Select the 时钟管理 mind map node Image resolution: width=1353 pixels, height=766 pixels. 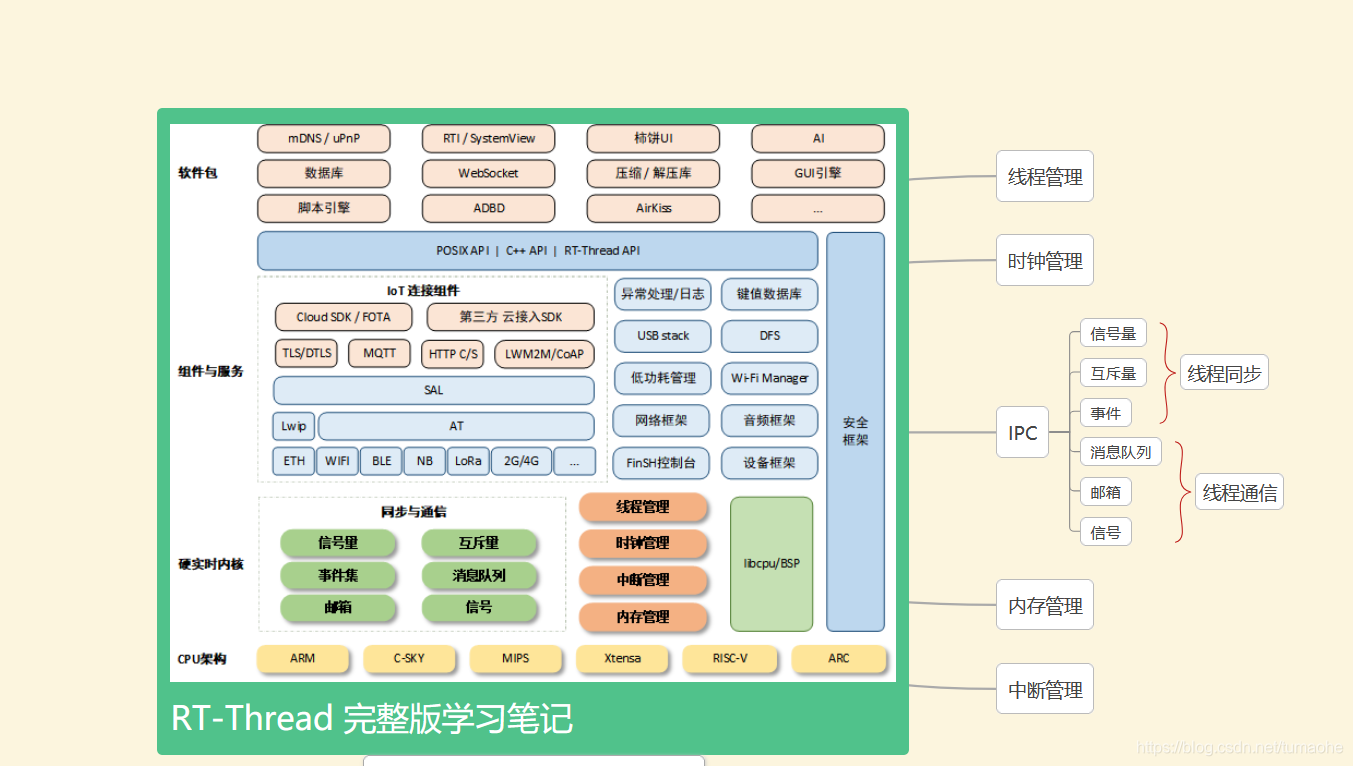[1045, 261]
